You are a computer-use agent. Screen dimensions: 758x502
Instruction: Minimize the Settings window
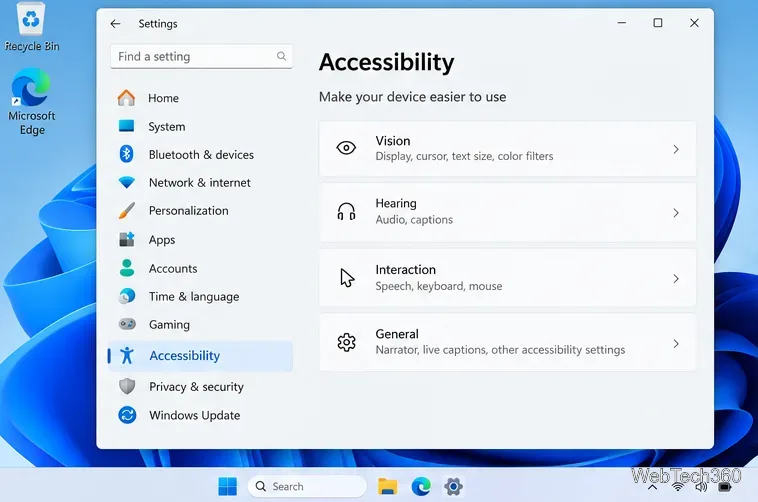click(622, 23)
